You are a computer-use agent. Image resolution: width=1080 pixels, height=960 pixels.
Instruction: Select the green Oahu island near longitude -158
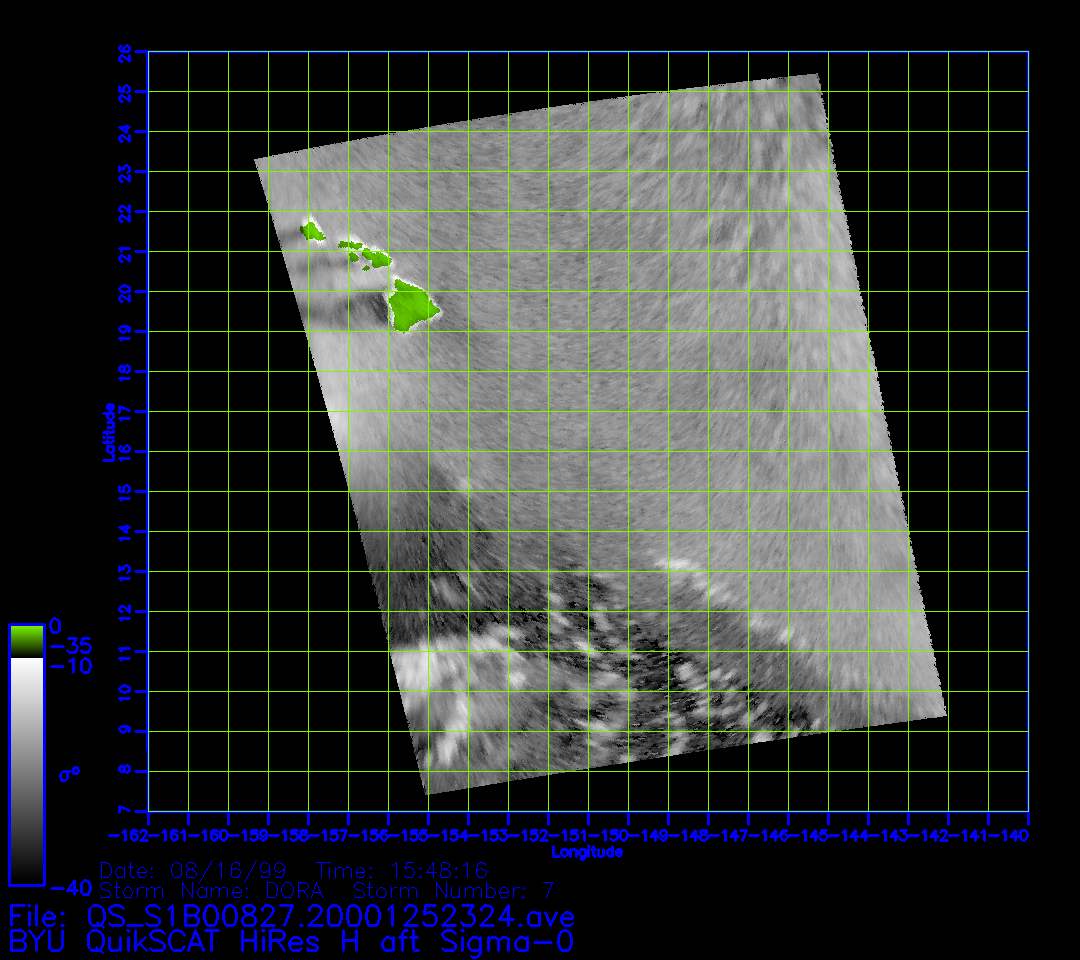[x=313, y=231]
